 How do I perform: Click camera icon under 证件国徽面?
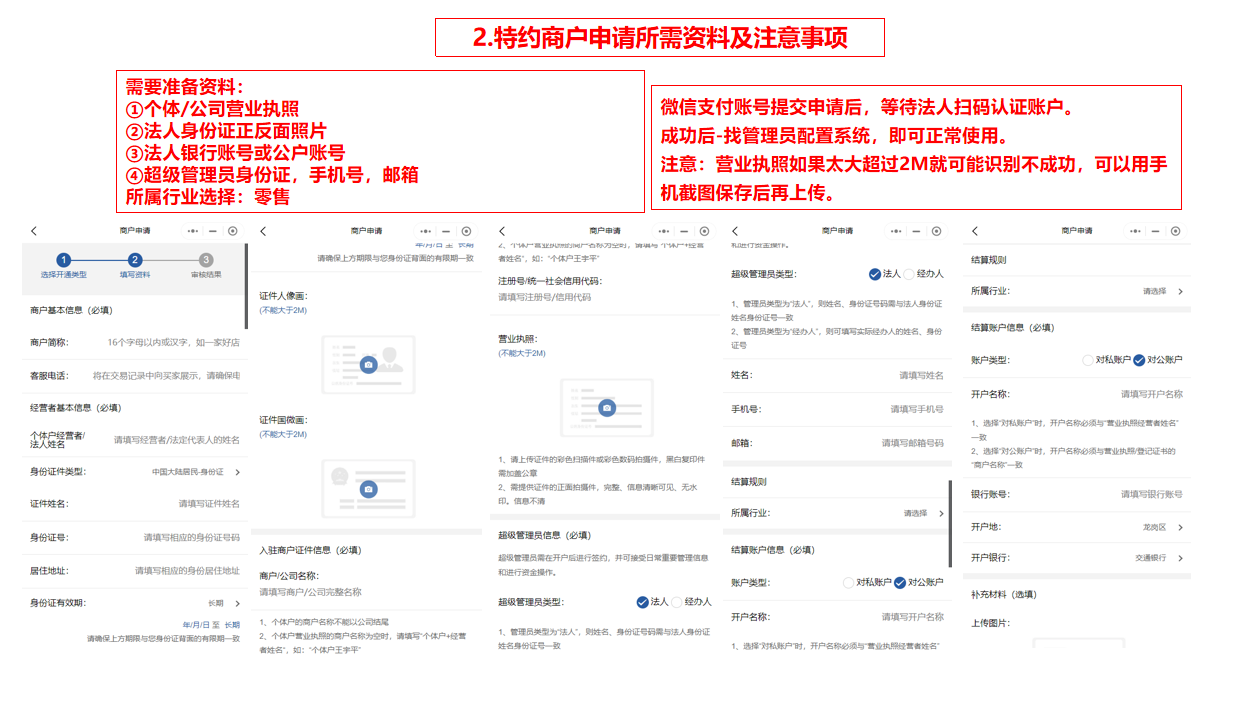(368, 489)
